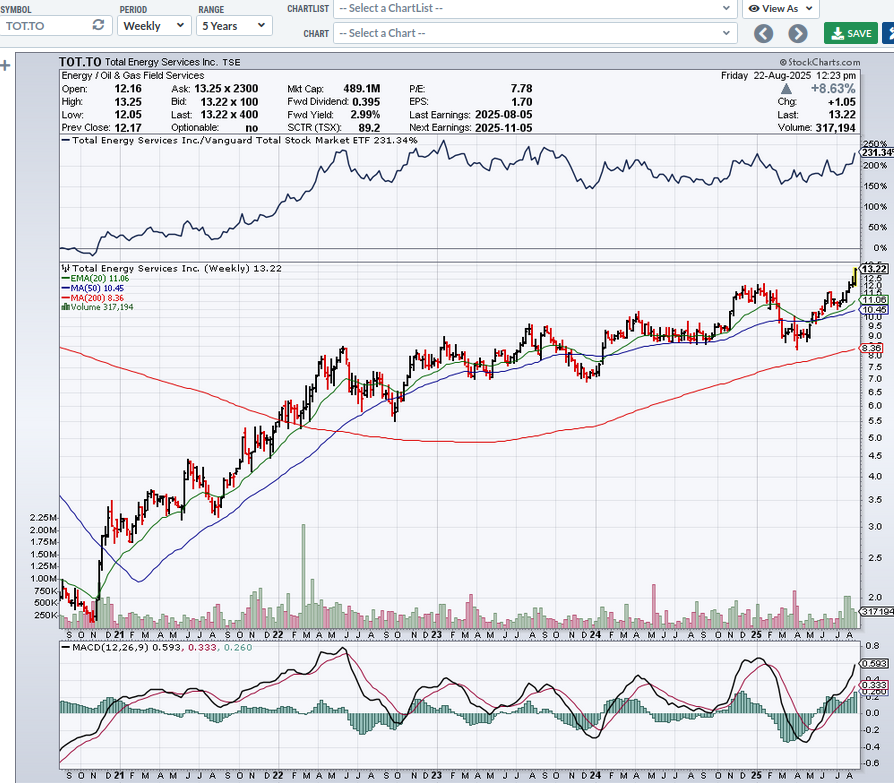This screenshot has width=894, height=783.
Task: Click the refresh icon in the symbol box
Action: (x=98, y=25)
